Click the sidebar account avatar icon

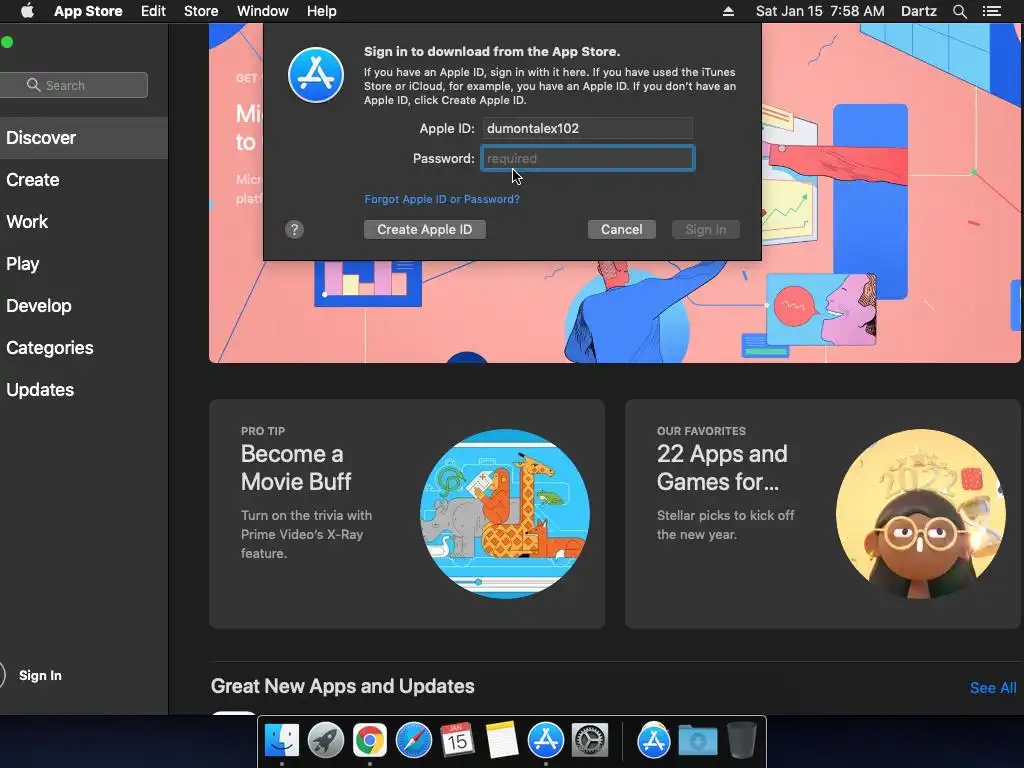tap(2, 675)
